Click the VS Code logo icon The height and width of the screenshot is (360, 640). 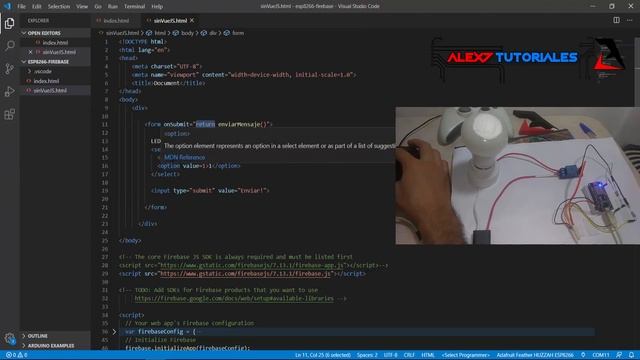7,6
